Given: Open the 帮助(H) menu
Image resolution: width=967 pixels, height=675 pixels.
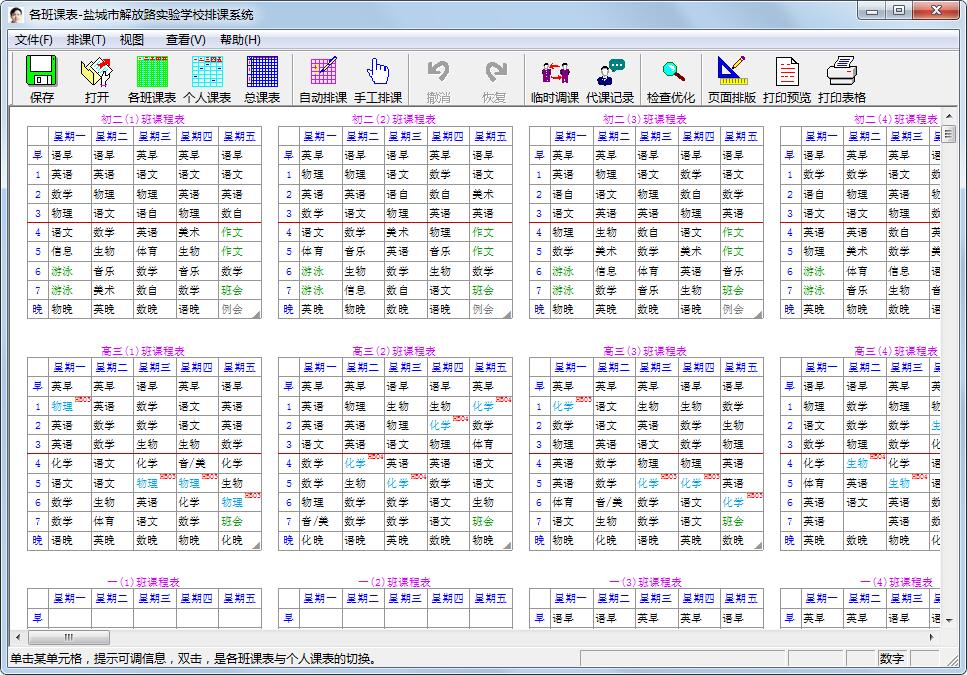Looking at the screenshot, I should (x=240, y=40).
